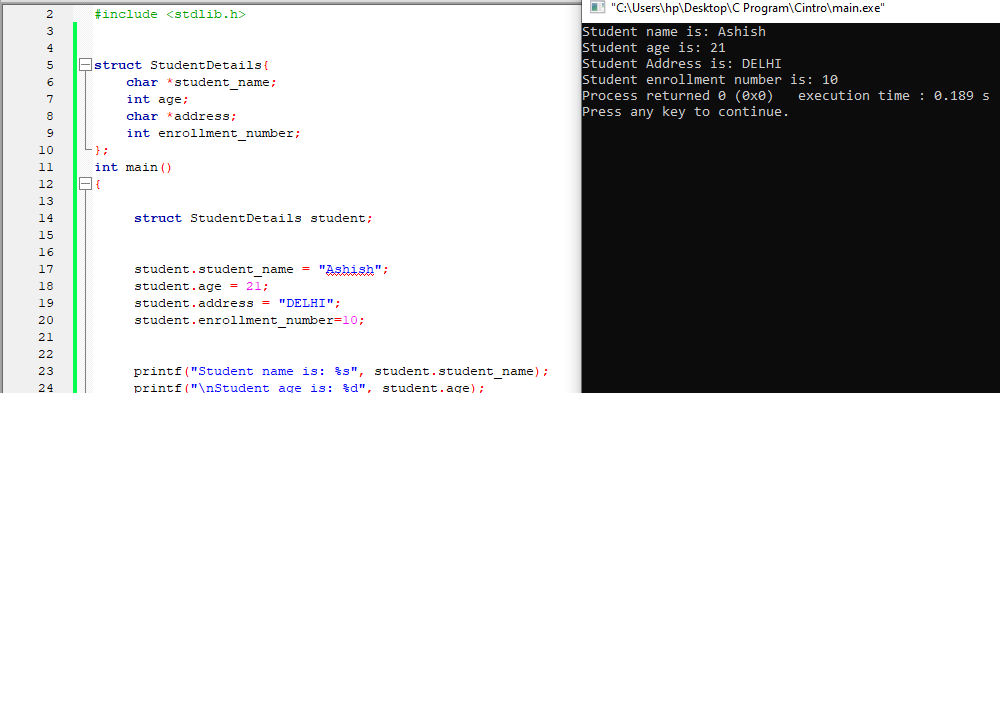Click the fold end marker at line 10

(85, 149)
